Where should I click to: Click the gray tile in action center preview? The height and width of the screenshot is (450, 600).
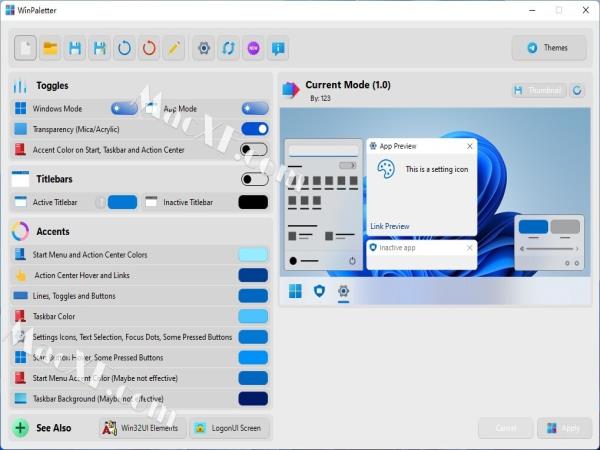click(565, 226)
